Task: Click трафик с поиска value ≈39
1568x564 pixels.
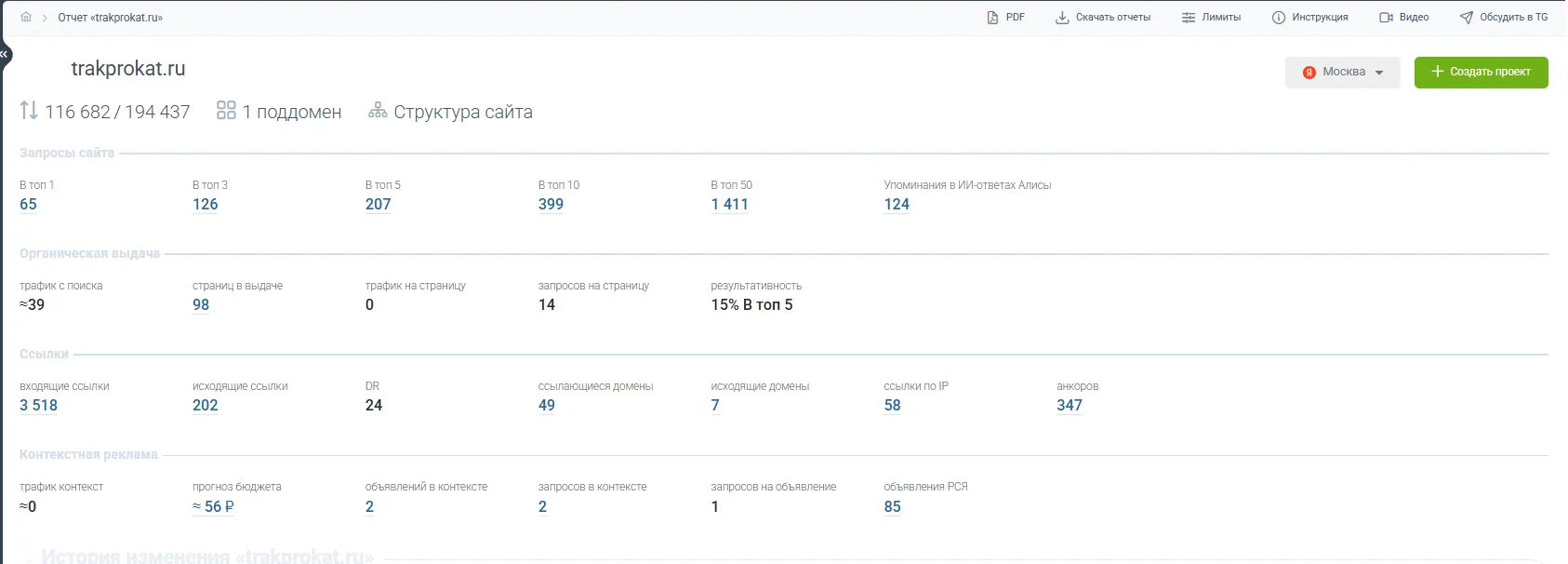Action: click(32, 304)
